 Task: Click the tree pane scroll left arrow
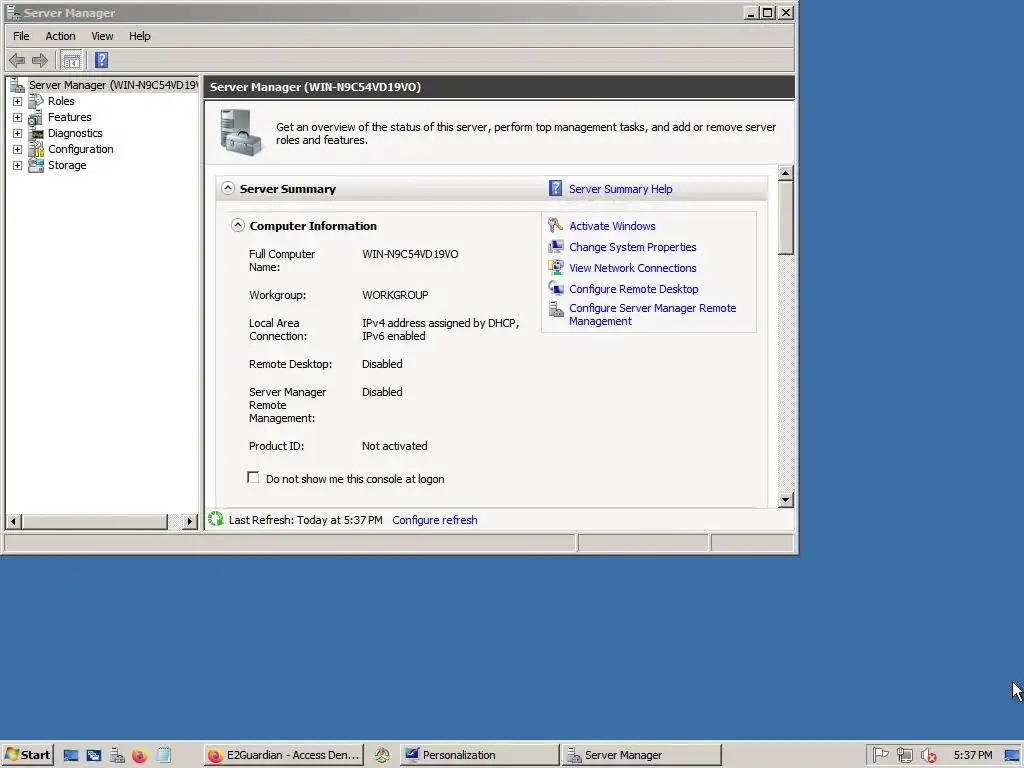pos(14,521)
